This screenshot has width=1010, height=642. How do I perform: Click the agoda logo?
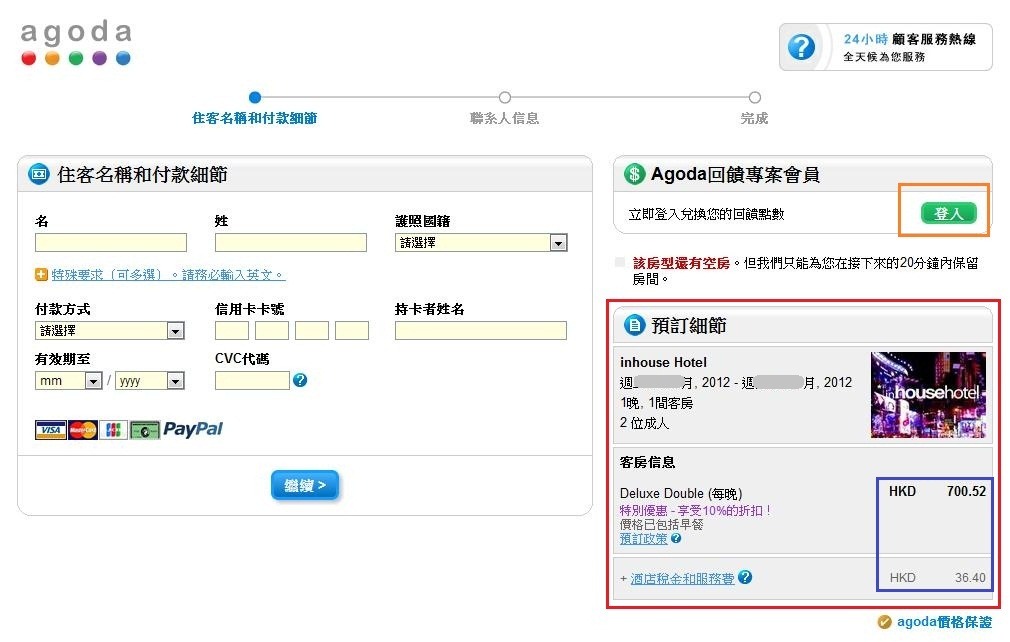point(76,42)
